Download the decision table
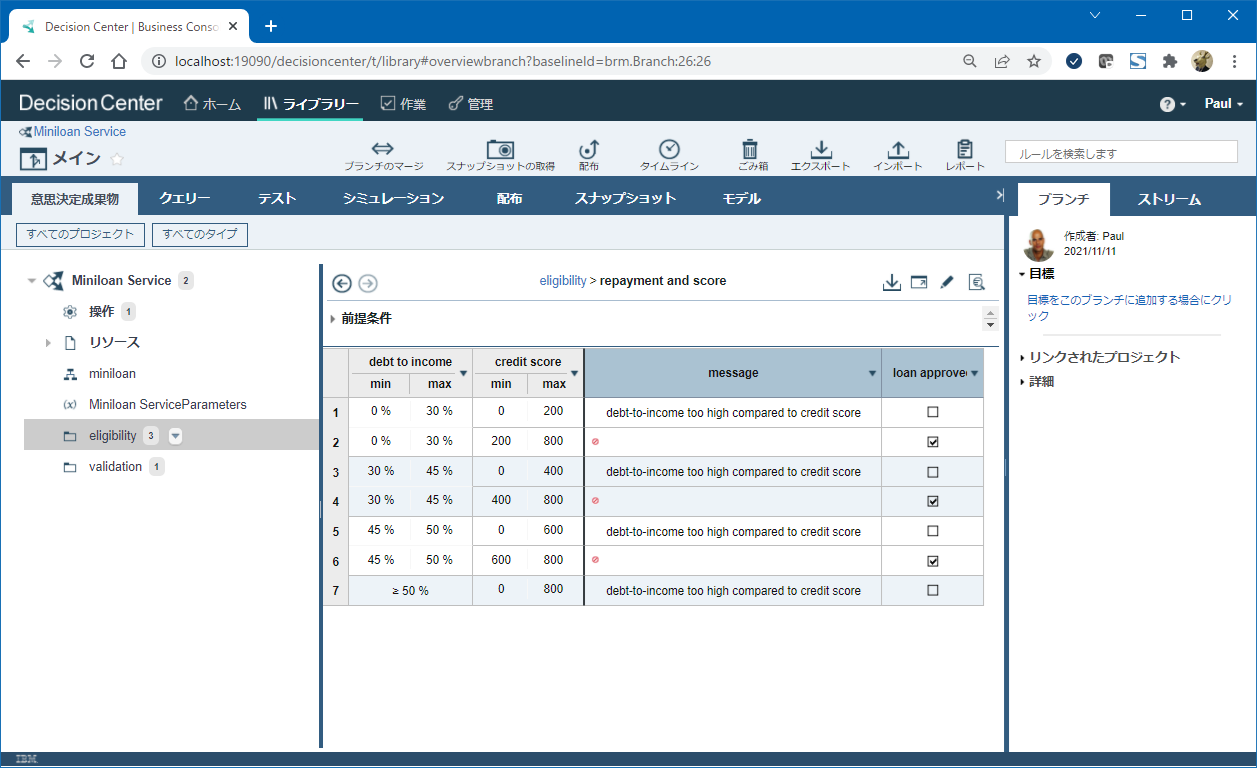1257x768 pixels. tap(892, 283)
